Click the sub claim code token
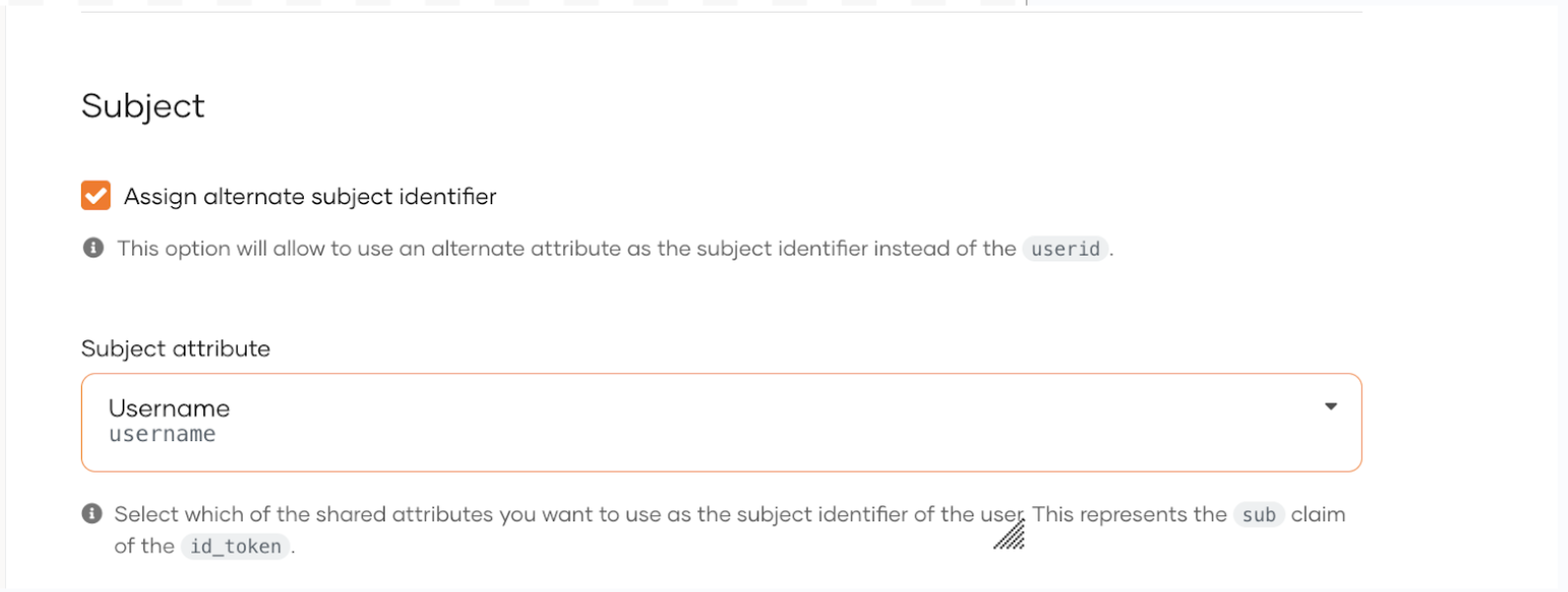Screen dimensions: 1568x592 coord(1258,514)
